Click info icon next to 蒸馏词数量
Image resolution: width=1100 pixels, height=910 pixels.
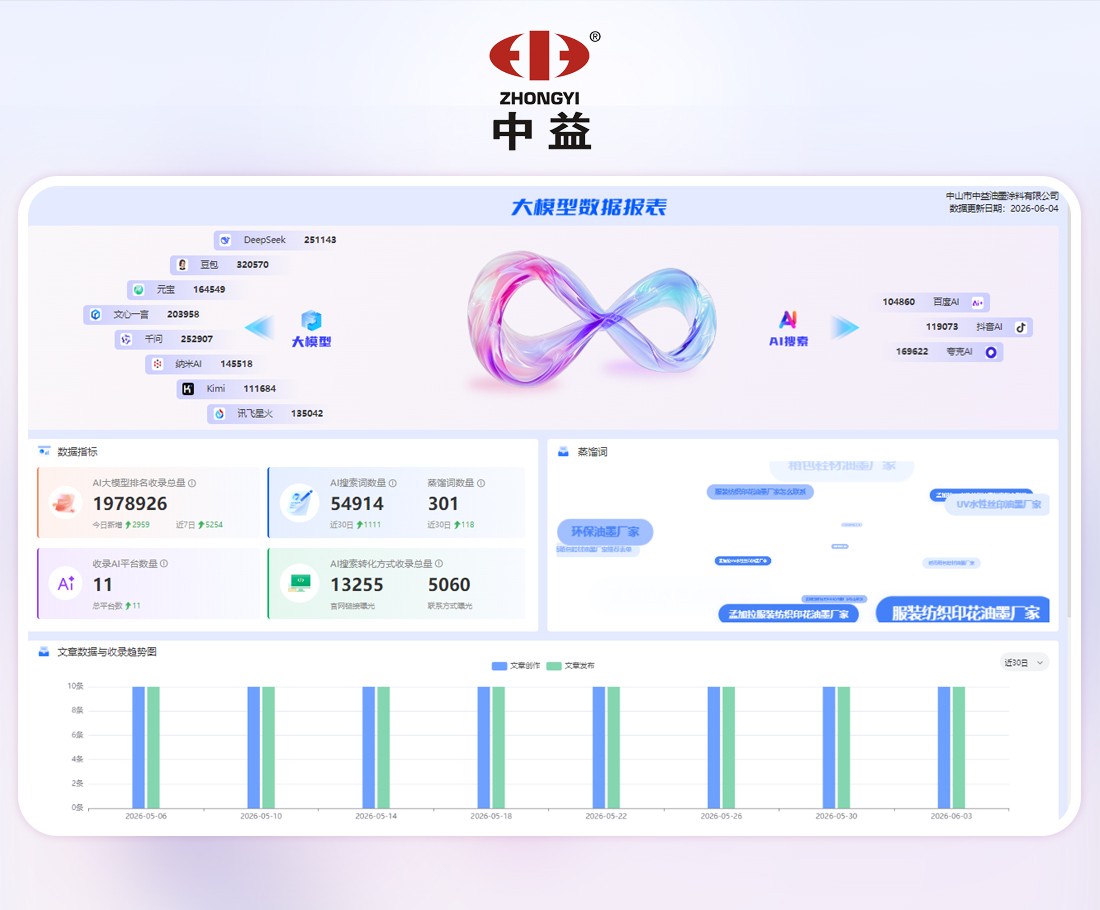coord(481,483)
